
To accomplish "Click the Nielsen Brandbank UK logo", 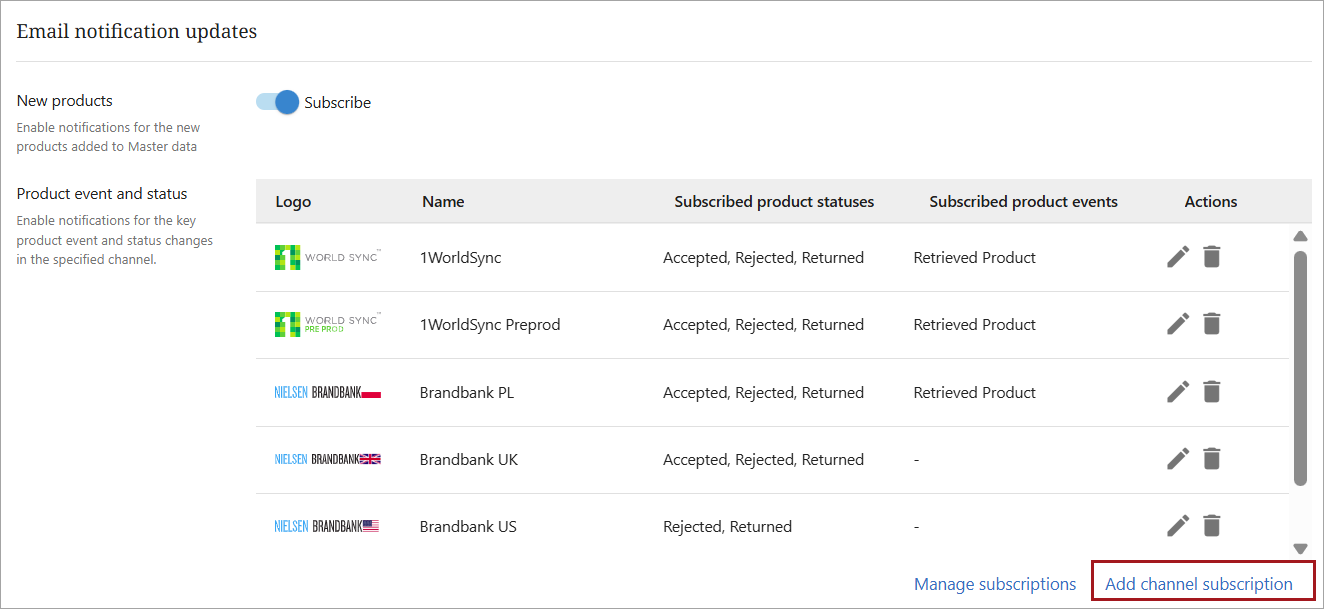I will pos(327,459).
